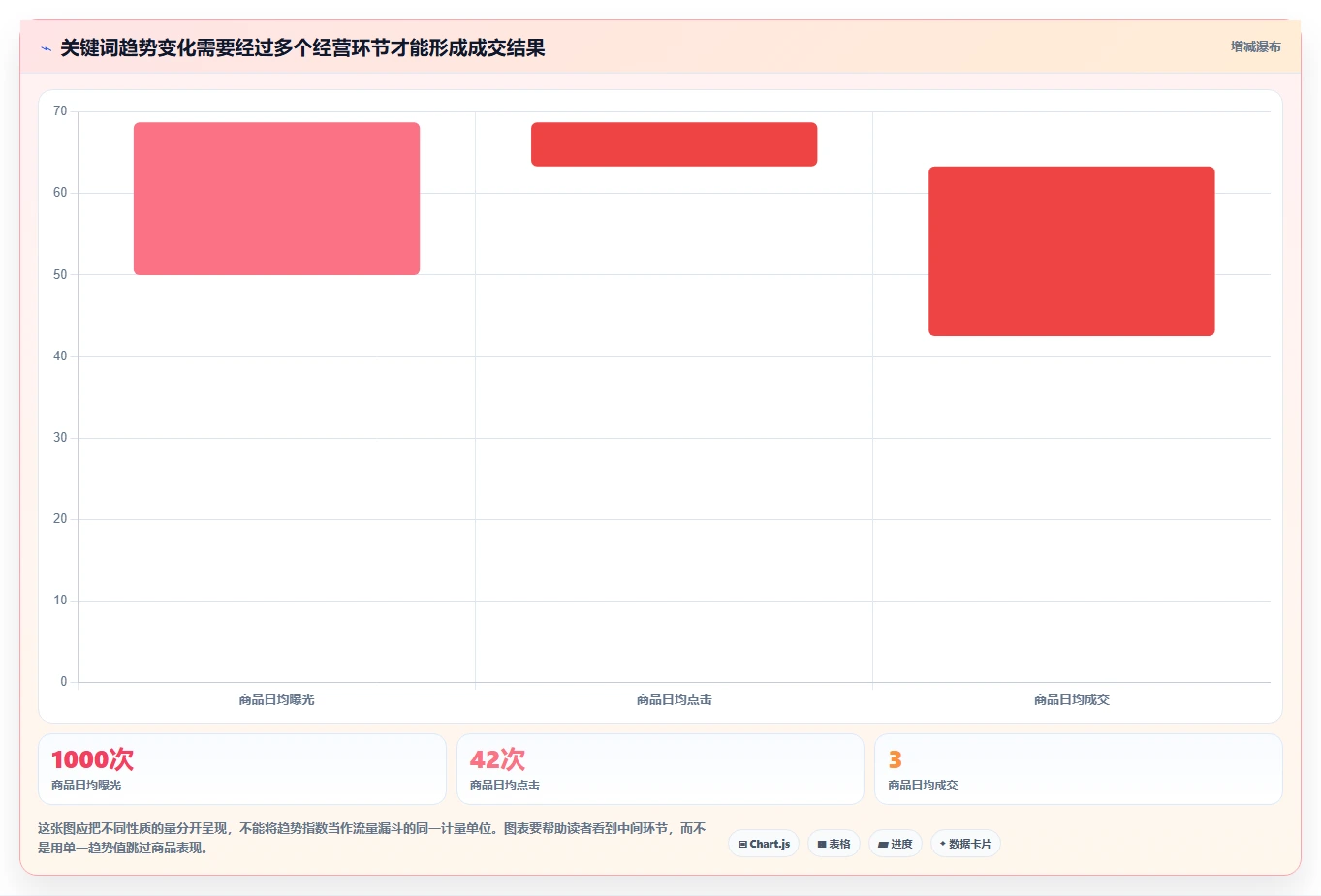Click the y-axis value 70
Screen dimensions: 1321x896
[x=60, y=111]
